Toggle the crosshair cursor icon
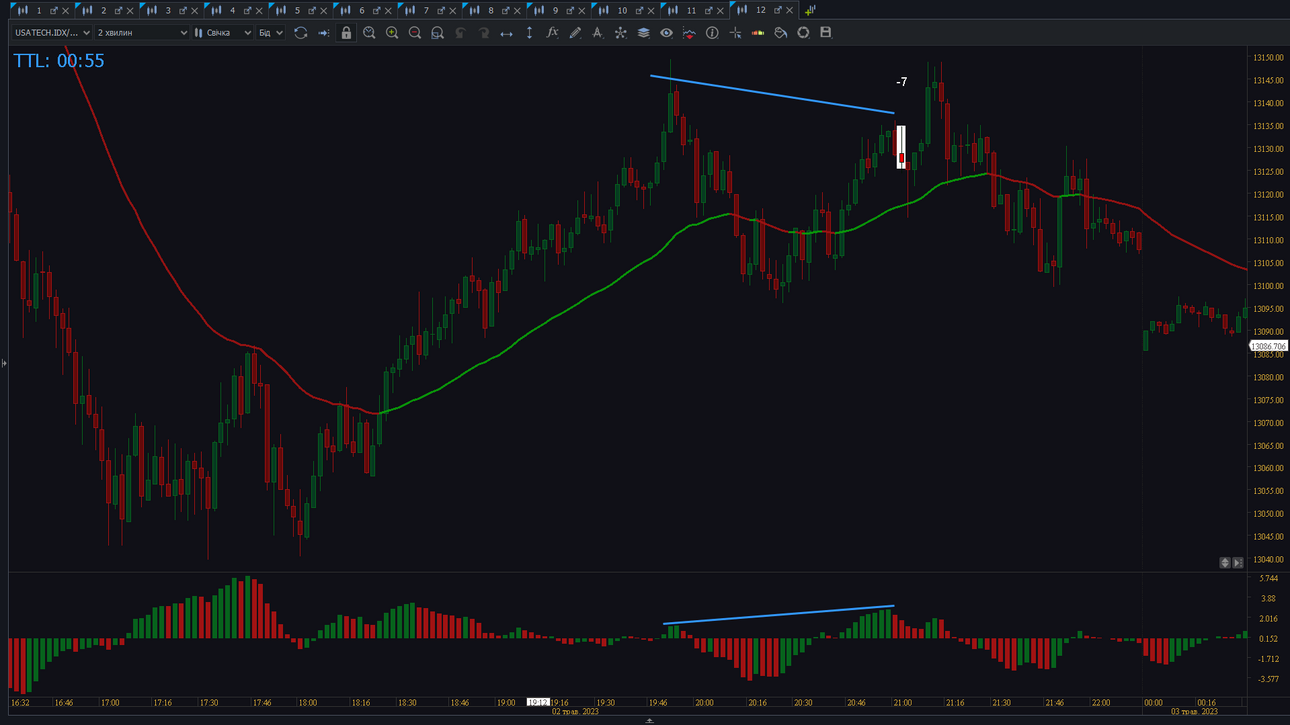1290x725 pixels. (735, 33)
